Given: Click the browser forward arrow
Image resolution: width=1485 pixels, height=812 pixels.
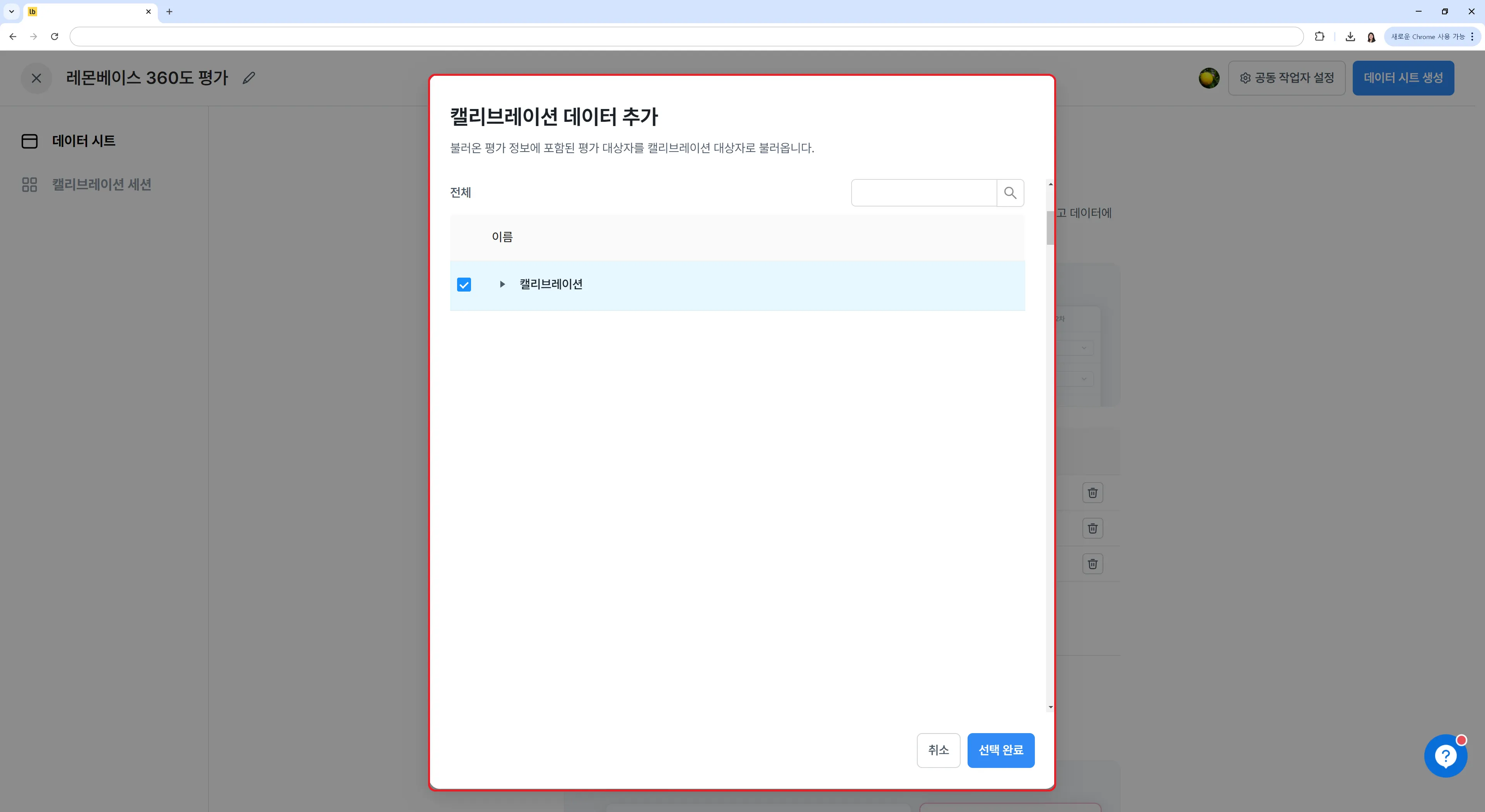Looking at the screenshot, I should click(33, 36).
